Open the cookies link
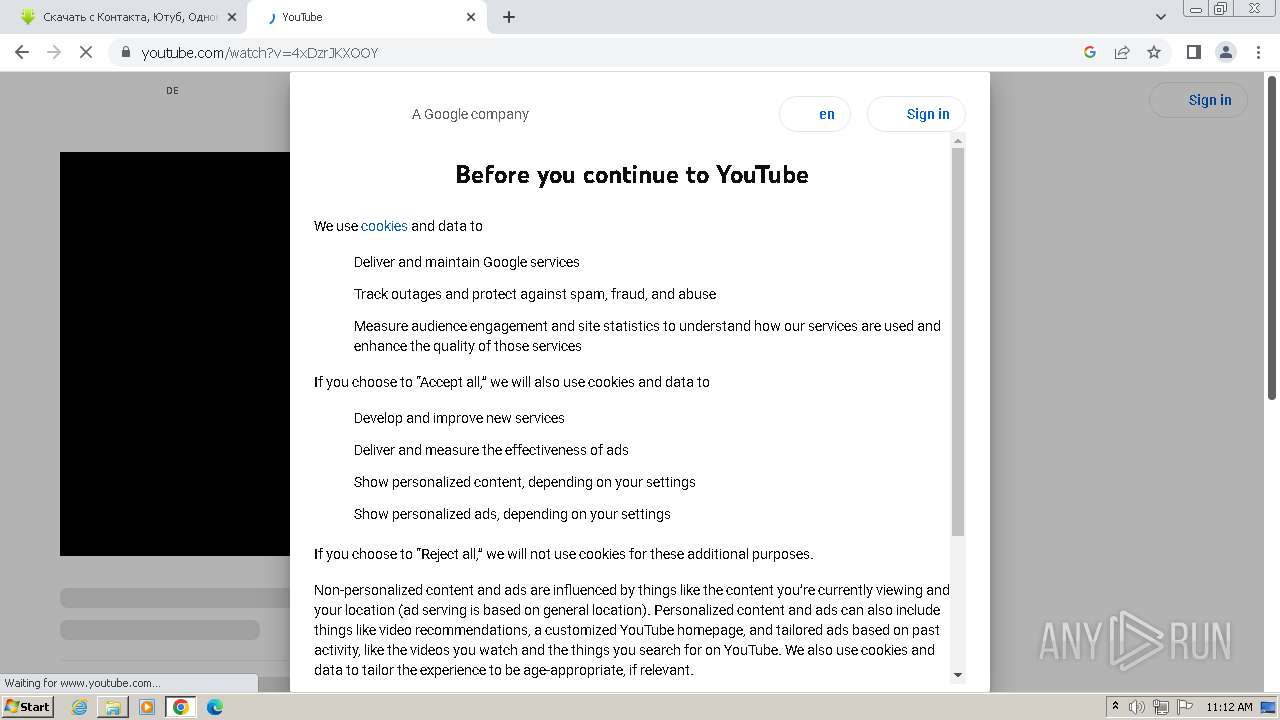1280x720 pixels. pos(384,226)
